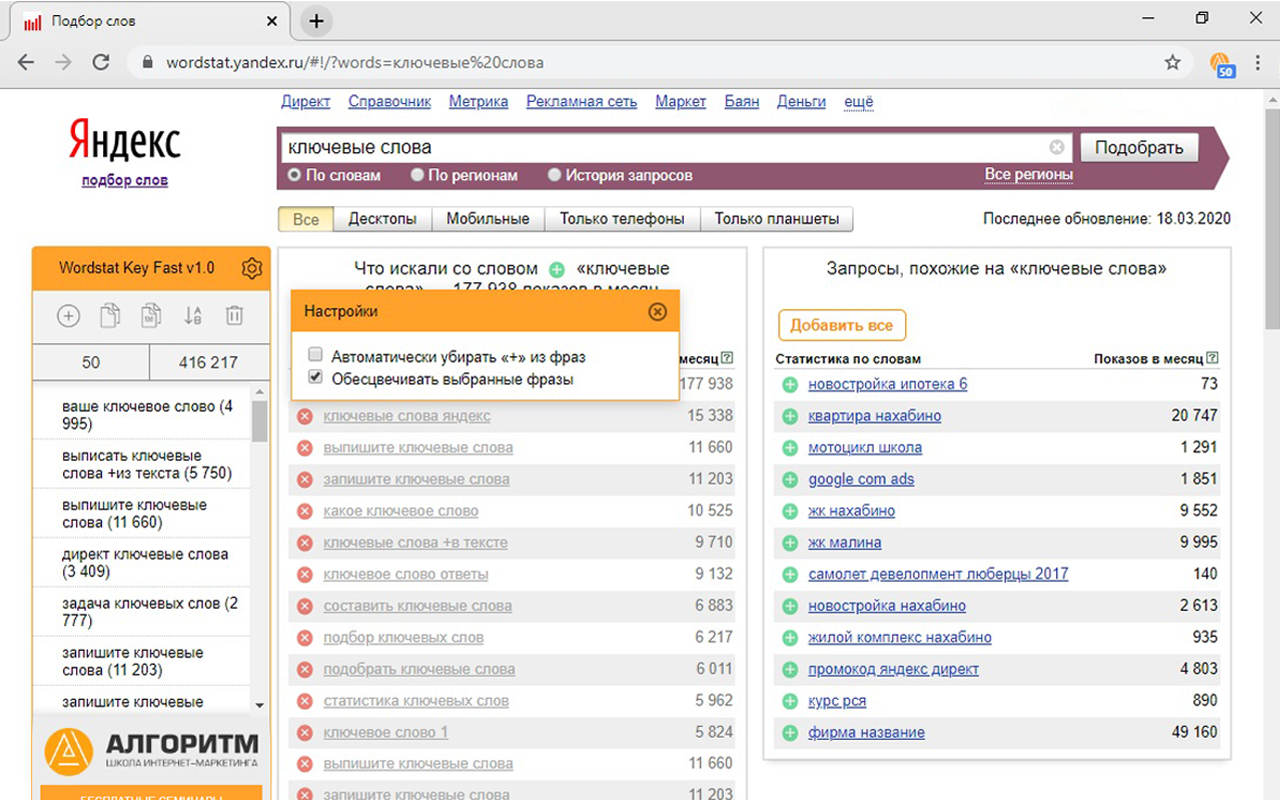Screen dimensions: 1280x800
Task: Remove phrase 'подбор ключевых слов'
Action: point(305,638)
